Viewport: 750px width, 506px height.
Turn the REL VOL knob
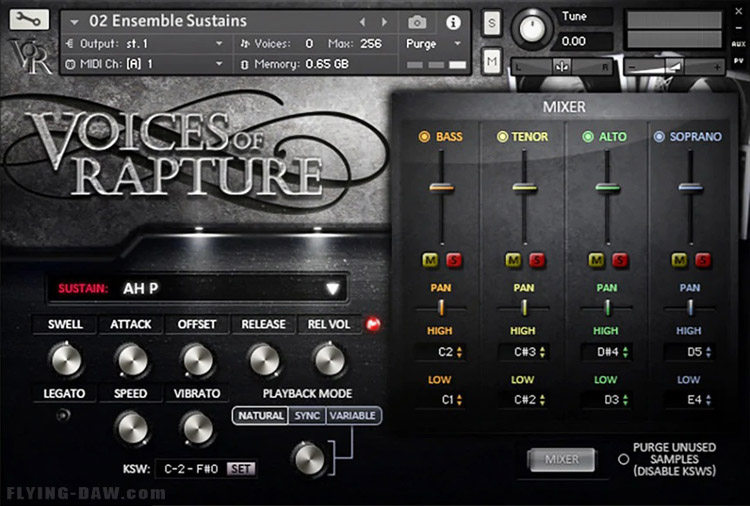329,360
